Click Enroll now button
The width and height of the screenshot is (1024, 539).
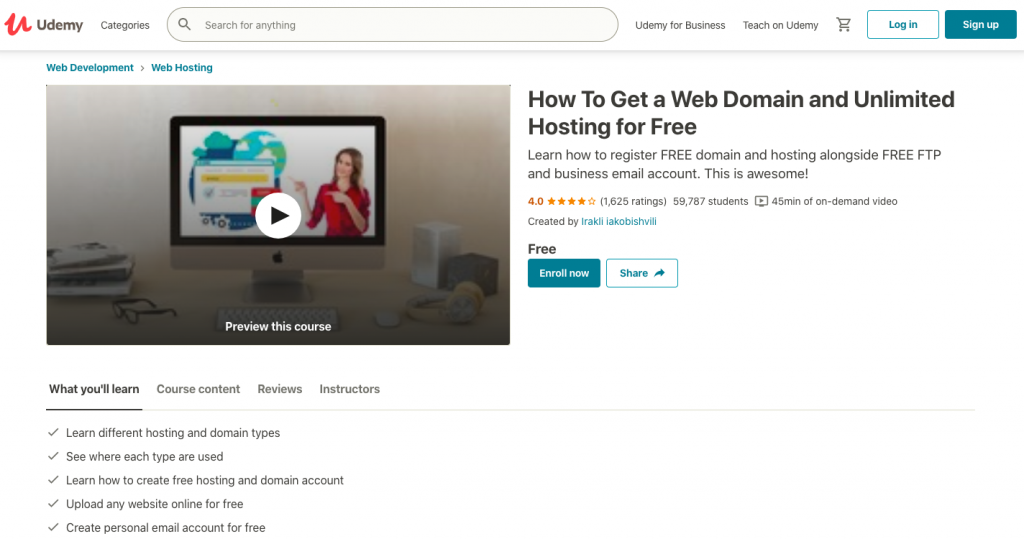(x=564, y=273)
